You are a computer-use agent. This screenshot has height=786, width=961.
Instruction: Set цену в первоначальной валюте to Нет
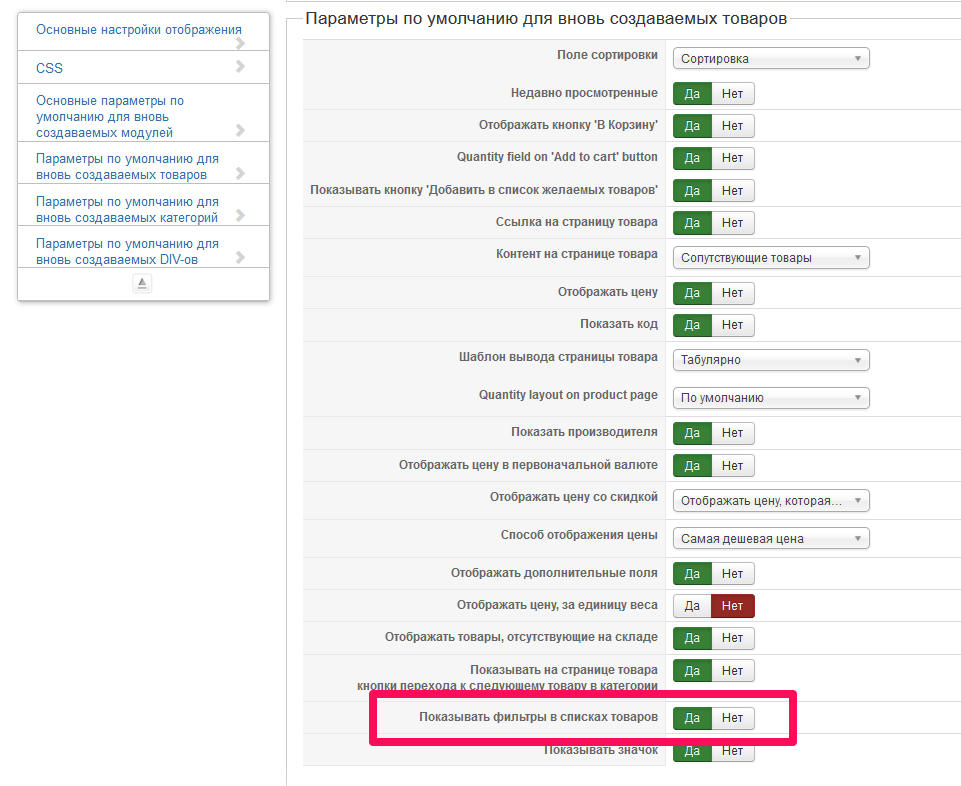(x=732, y=465)
